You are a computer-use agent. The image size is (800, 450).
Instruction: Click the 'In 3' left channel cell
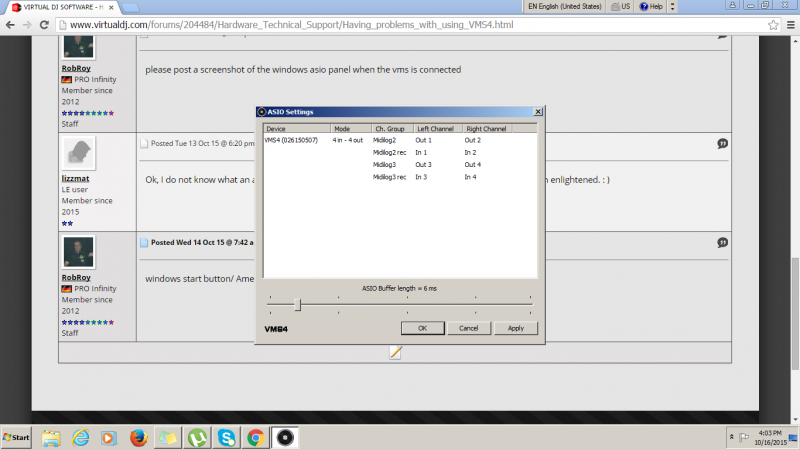point(421,177)
